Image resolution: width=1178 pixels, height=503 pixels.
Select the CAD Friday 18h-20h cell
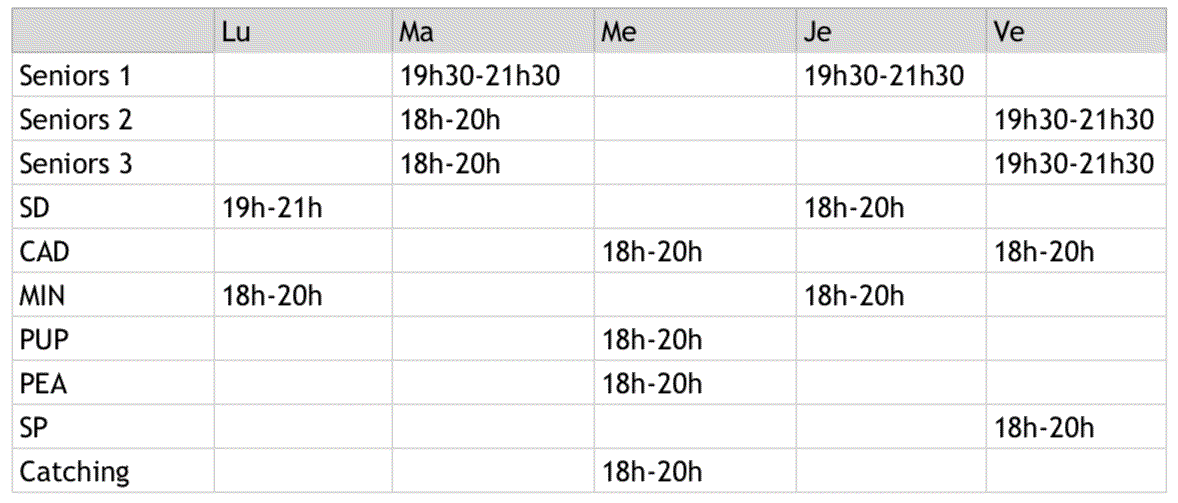point(1045,252)
